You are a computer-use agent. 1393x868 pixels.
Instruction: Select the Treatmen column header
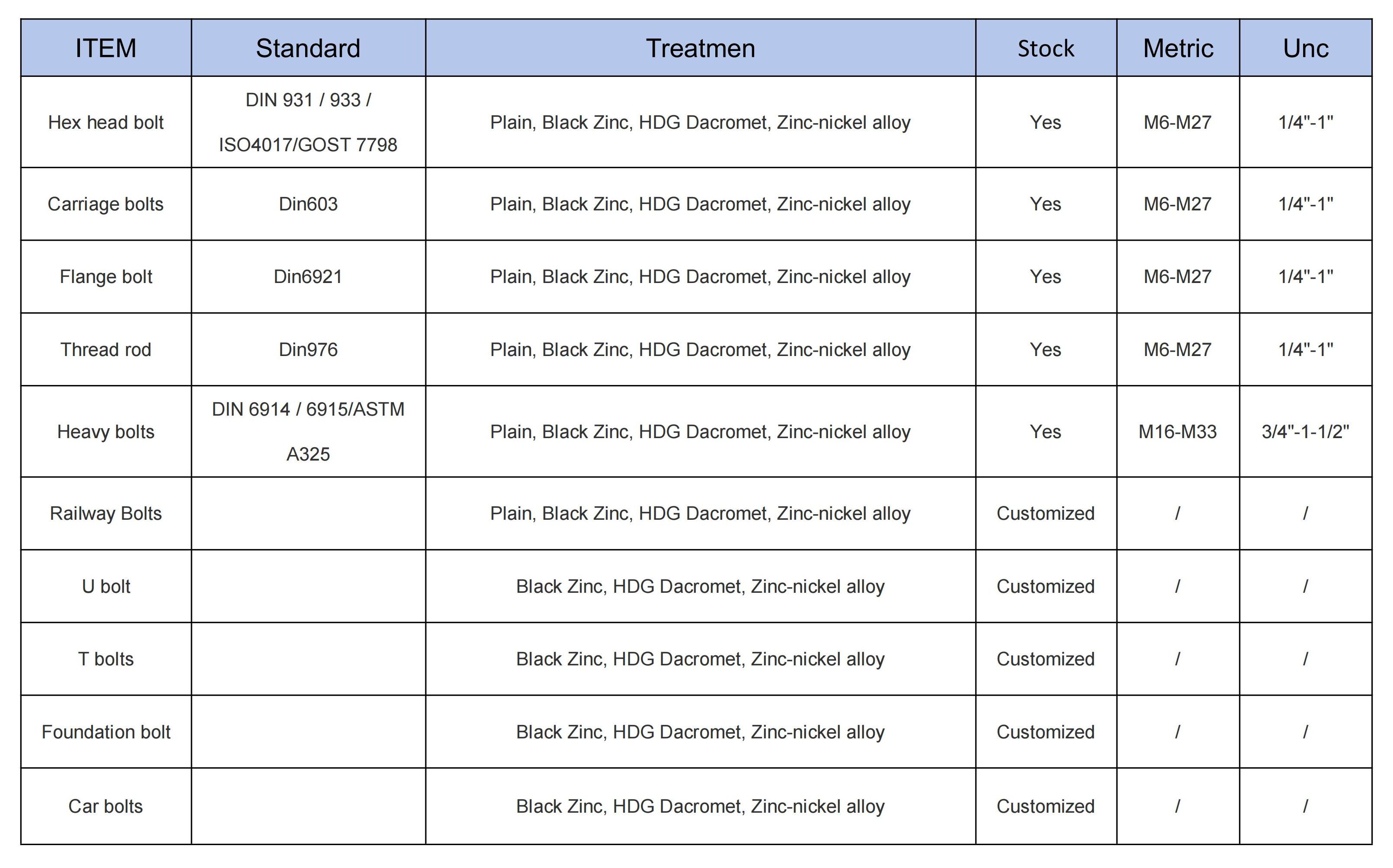[x=701, y=48]
